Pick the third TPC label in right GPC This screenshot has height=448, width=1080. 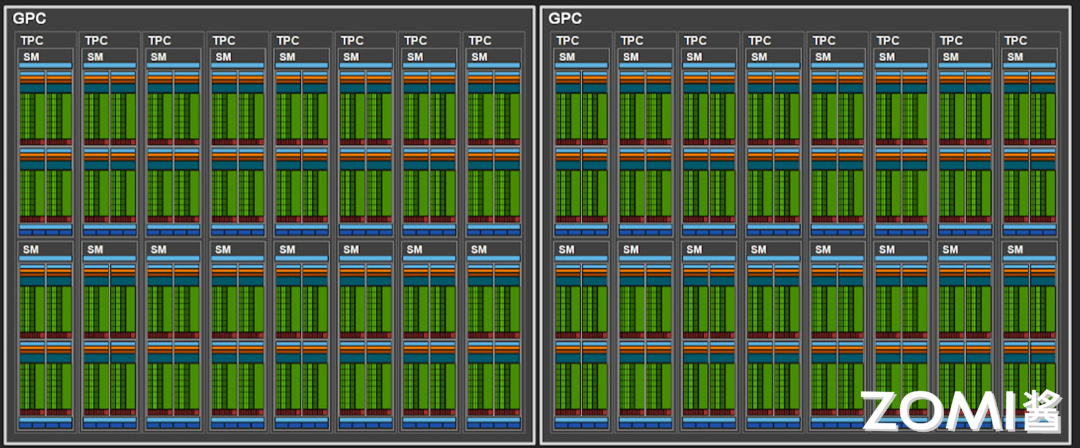pyautogui.click(x=696, y=41)
